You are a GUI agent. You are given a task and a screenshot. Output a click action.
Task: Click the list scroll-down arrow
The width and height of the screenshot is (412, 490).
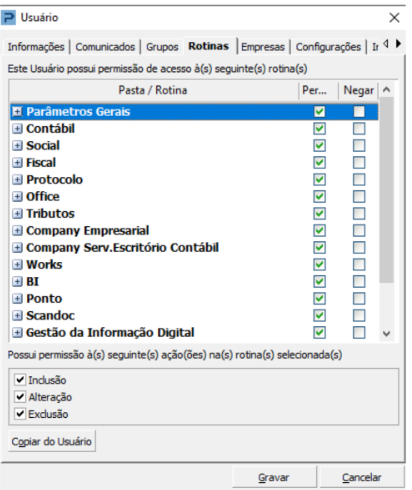(386, 333)
